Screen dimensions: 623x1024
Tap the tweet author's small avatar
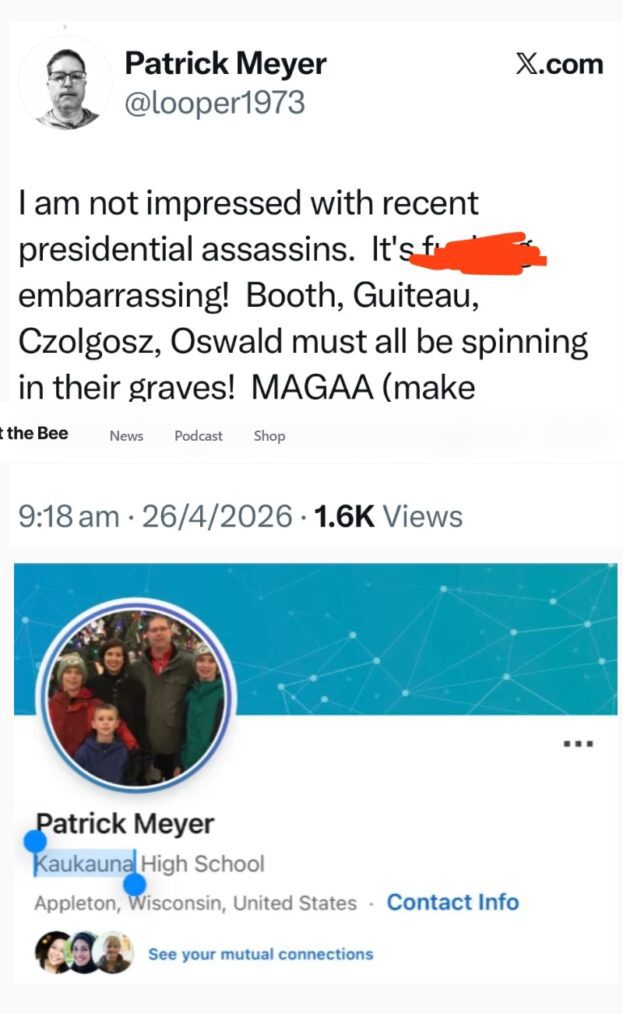[66, 84]
